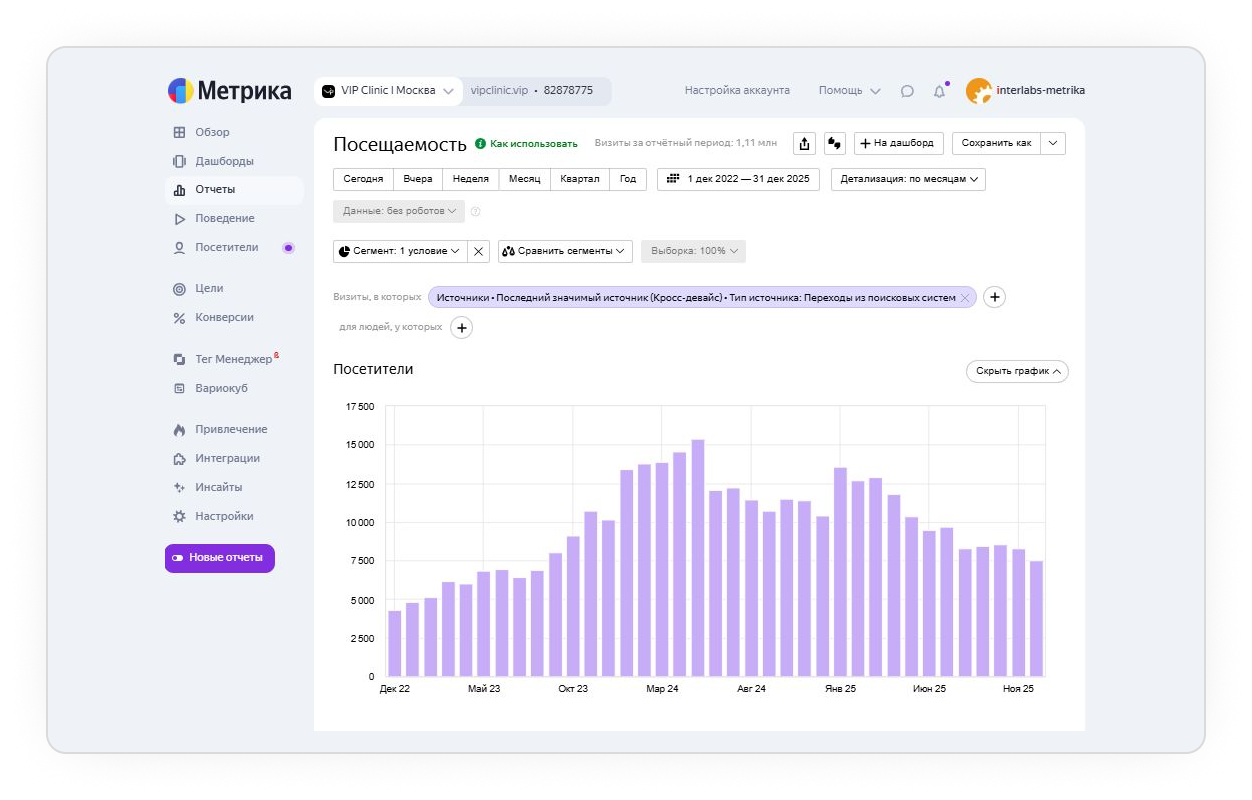Image resolution: width=1252 pixels, height=800 pixels.
Task: Open Конверсии in the sidebar
Action: (x=224, y=317)
